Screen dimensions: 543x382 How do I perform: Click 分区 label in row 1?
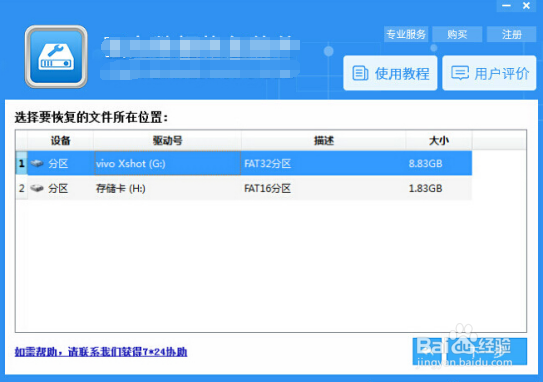coord(58,163)
